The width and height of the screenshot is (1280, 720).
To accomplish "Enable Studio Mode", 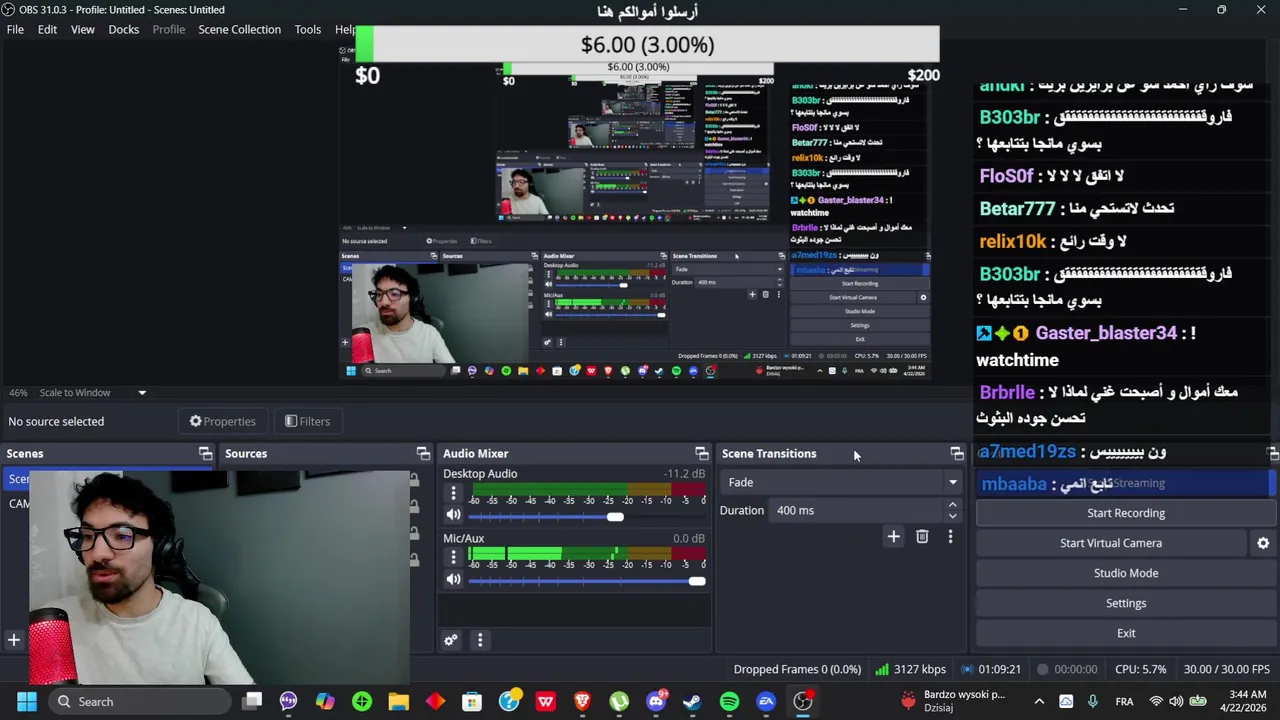I will coord(1126,573).
